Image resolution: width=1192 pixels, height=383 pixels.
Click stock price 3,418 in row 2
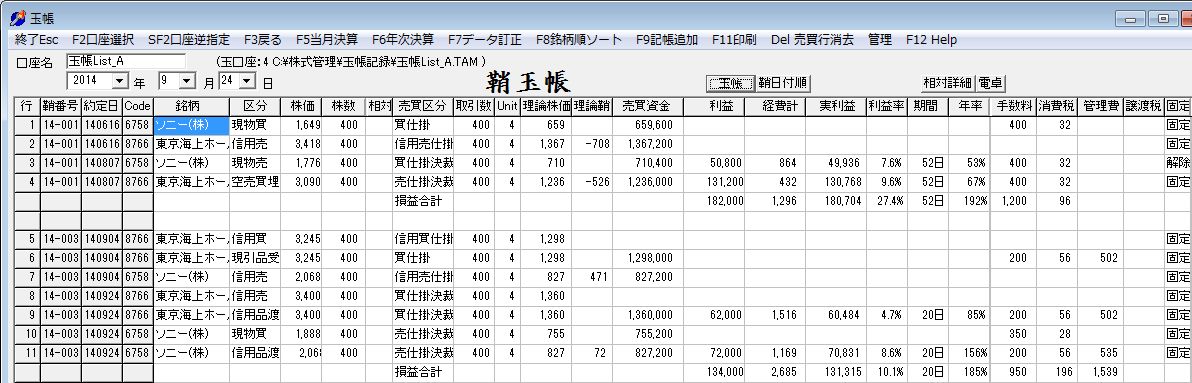[301, 144]
